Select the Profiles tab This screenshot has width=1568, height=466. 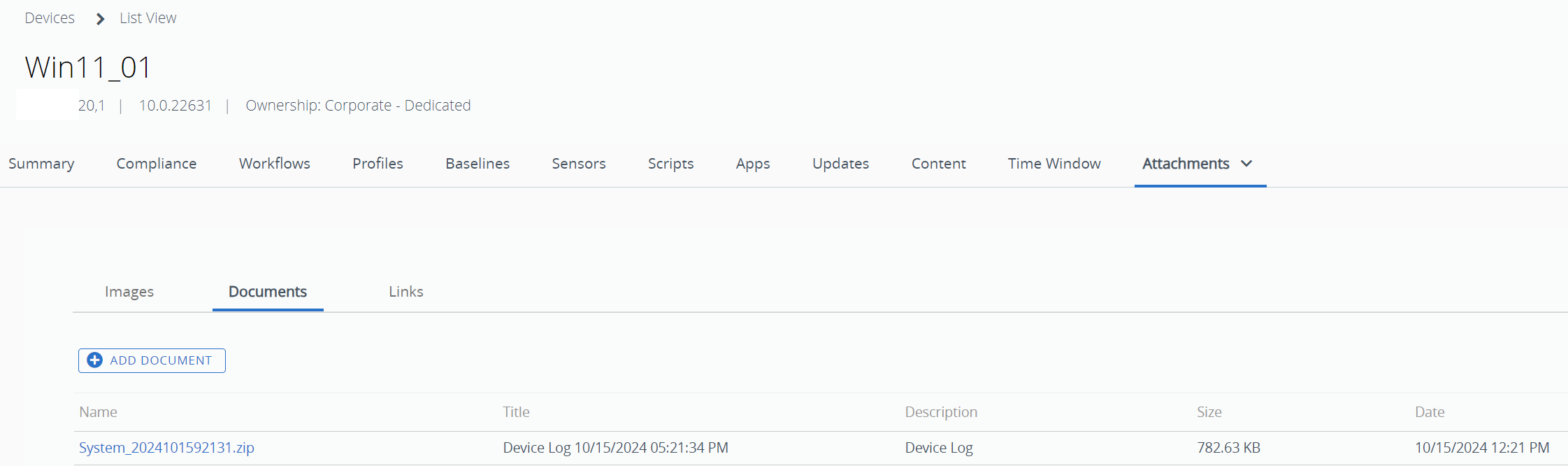click(x=377, y=164)
